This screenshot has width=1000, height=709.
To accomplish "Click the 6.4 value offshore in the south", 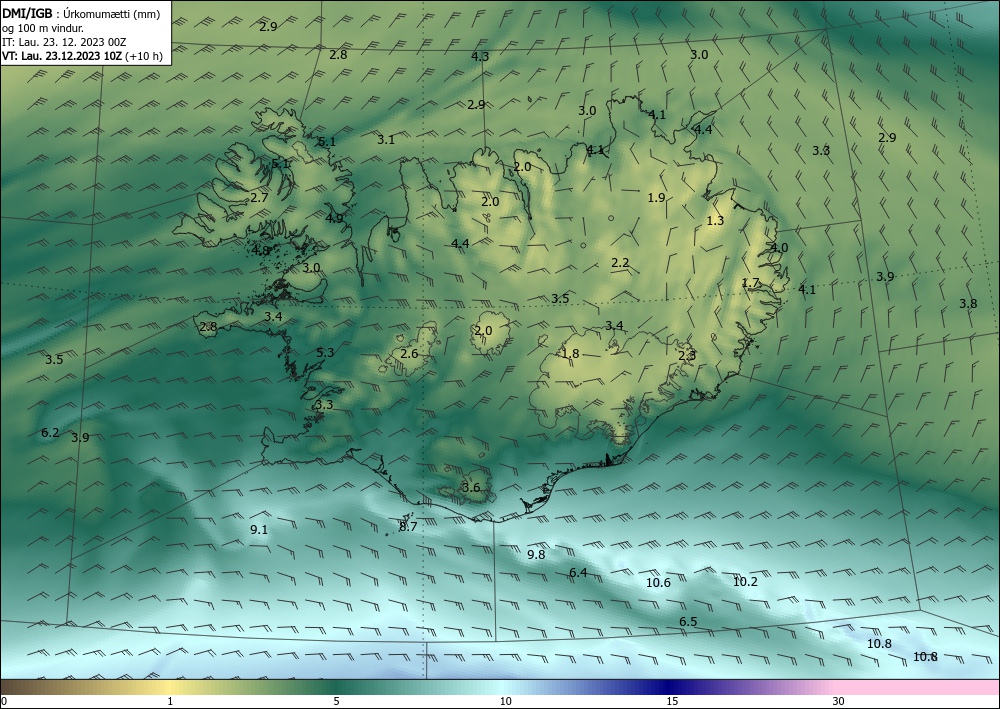I will [578, 573].
